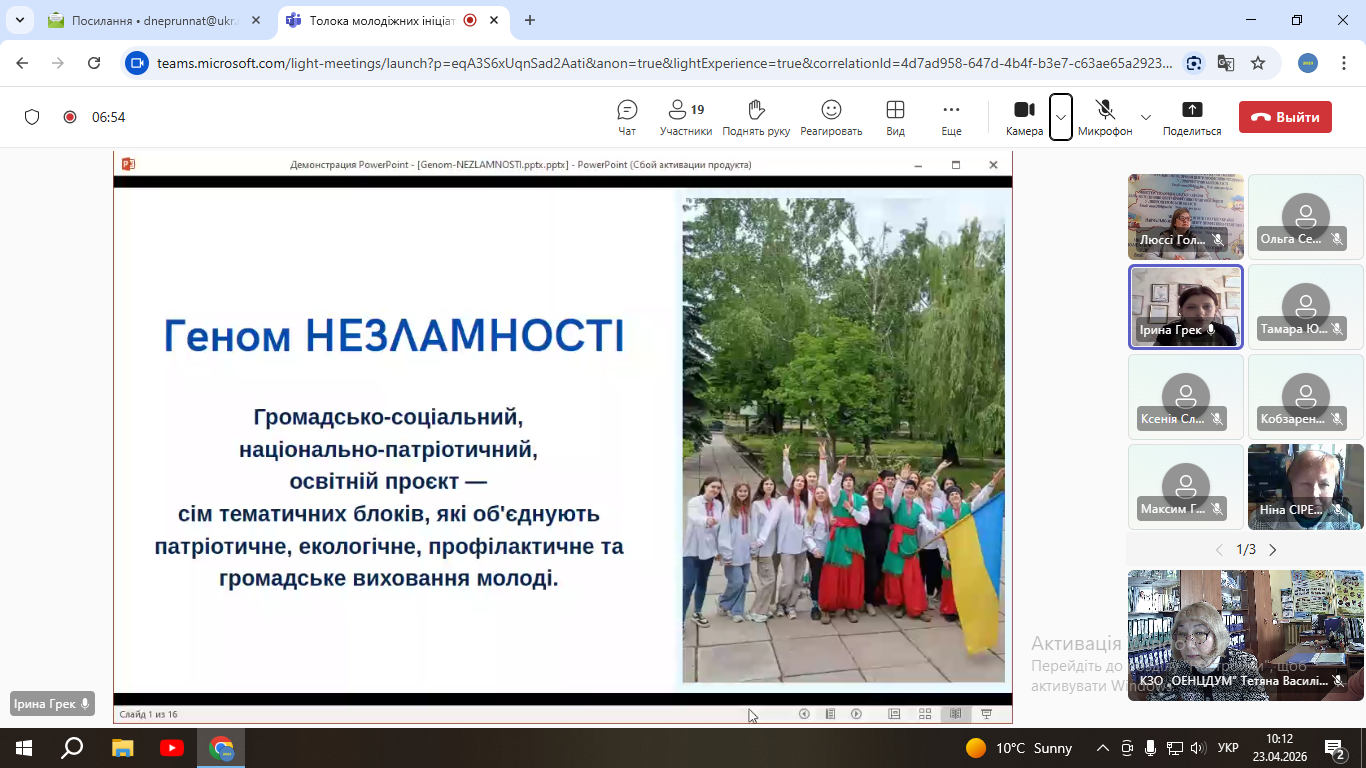Open the browser tab list dropdown
This screenshot has width=1366, height=768.
click(x=19, y=20)
